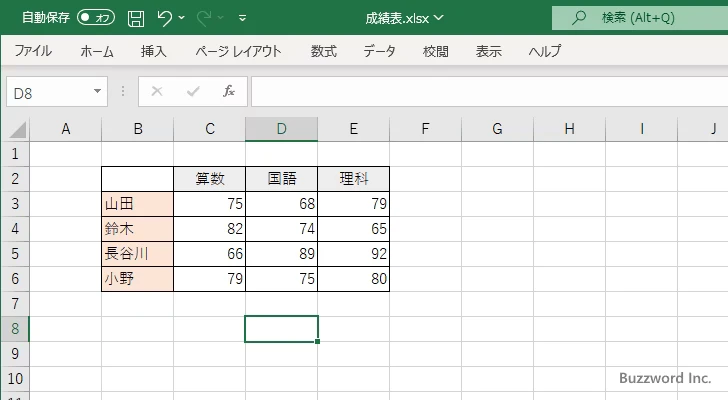Click the Insert Function fx icon
The height and width of the screenshot is (400, 728).
(229, 91)
